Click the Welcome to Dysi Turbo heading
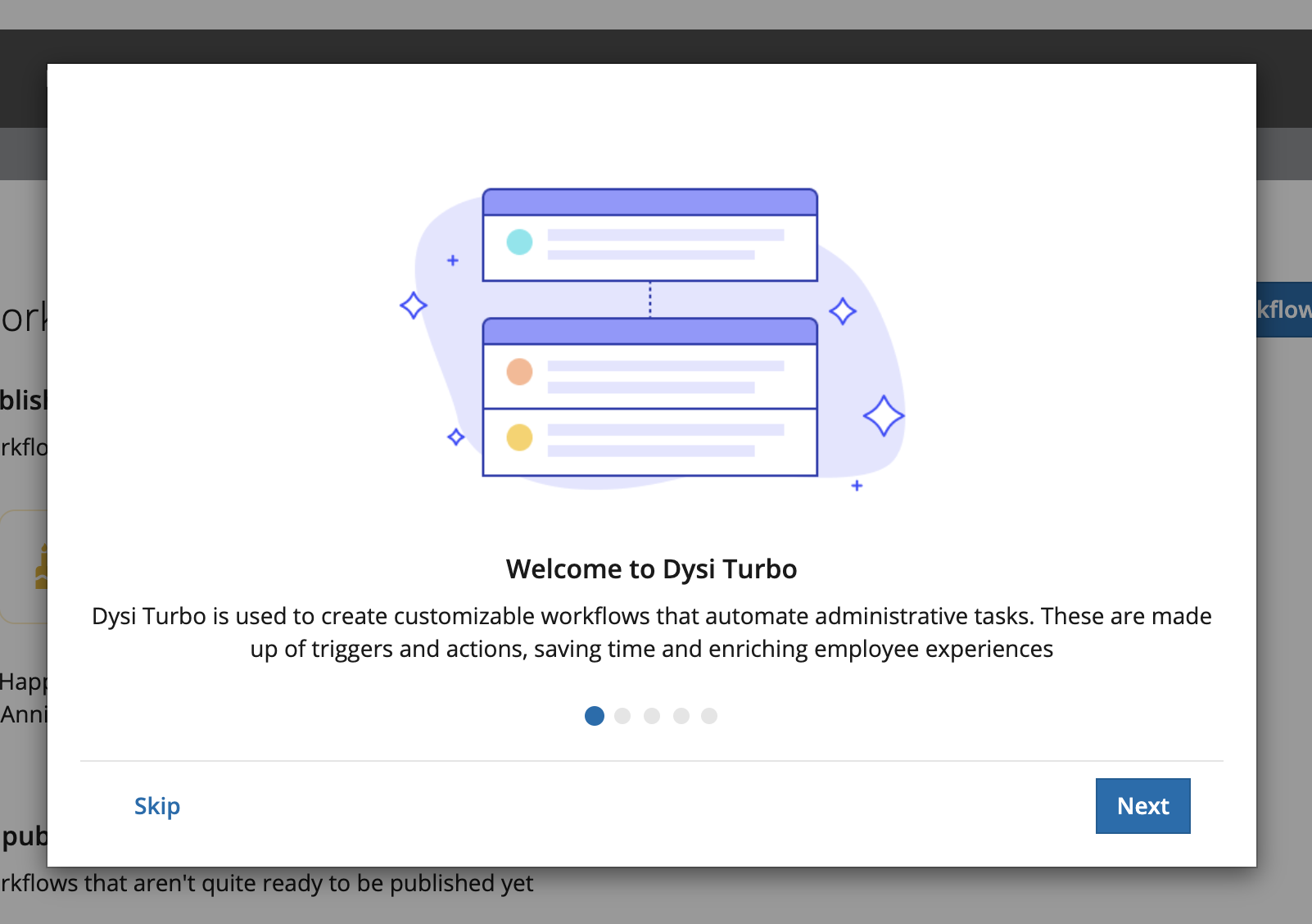This screenshot has height=924, width=1312. pyautogui.click(x=652, y=568)
